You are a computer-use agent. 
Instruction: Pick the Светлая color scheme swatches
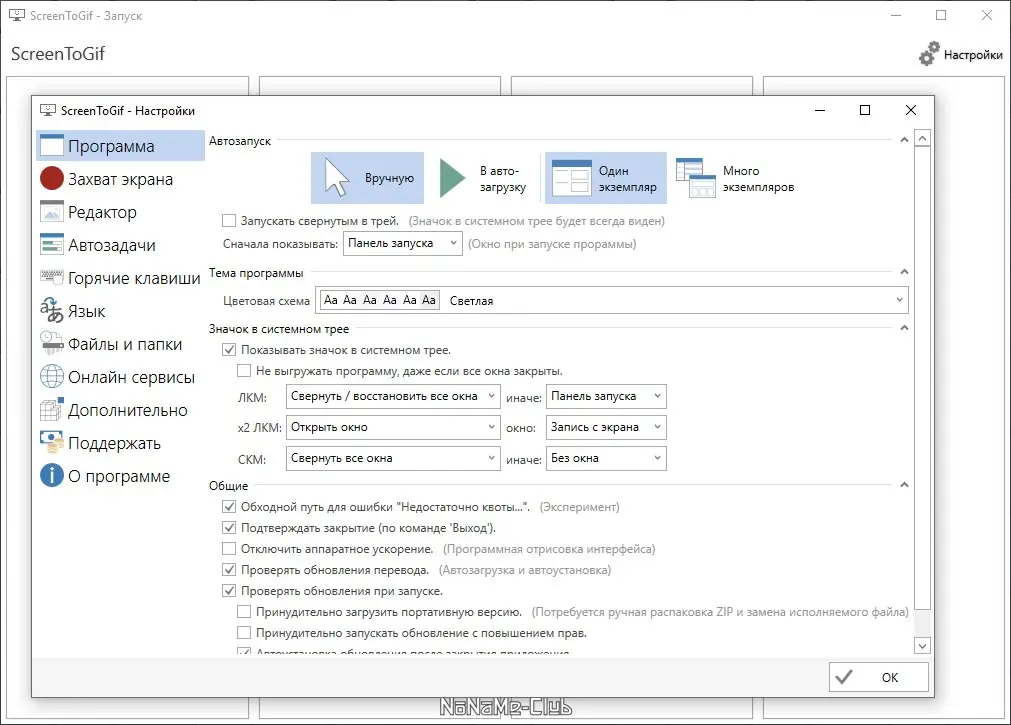379,299
